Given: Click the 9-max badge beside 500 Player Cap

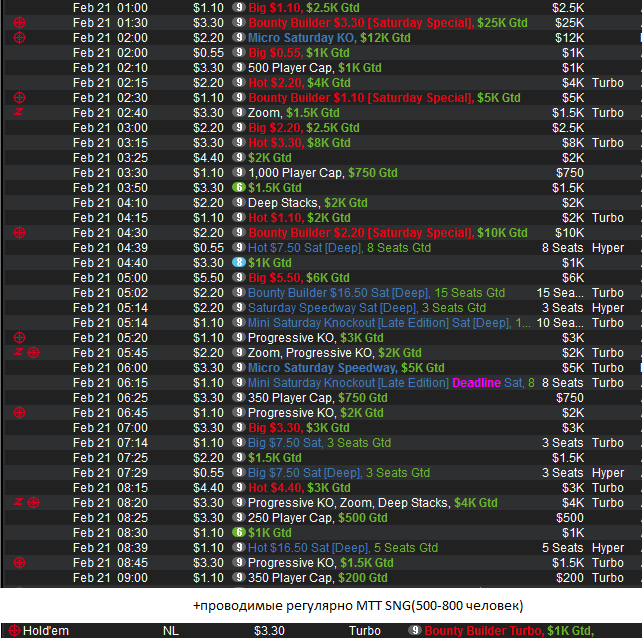Looking at the screenshot, I should [239, 67].
